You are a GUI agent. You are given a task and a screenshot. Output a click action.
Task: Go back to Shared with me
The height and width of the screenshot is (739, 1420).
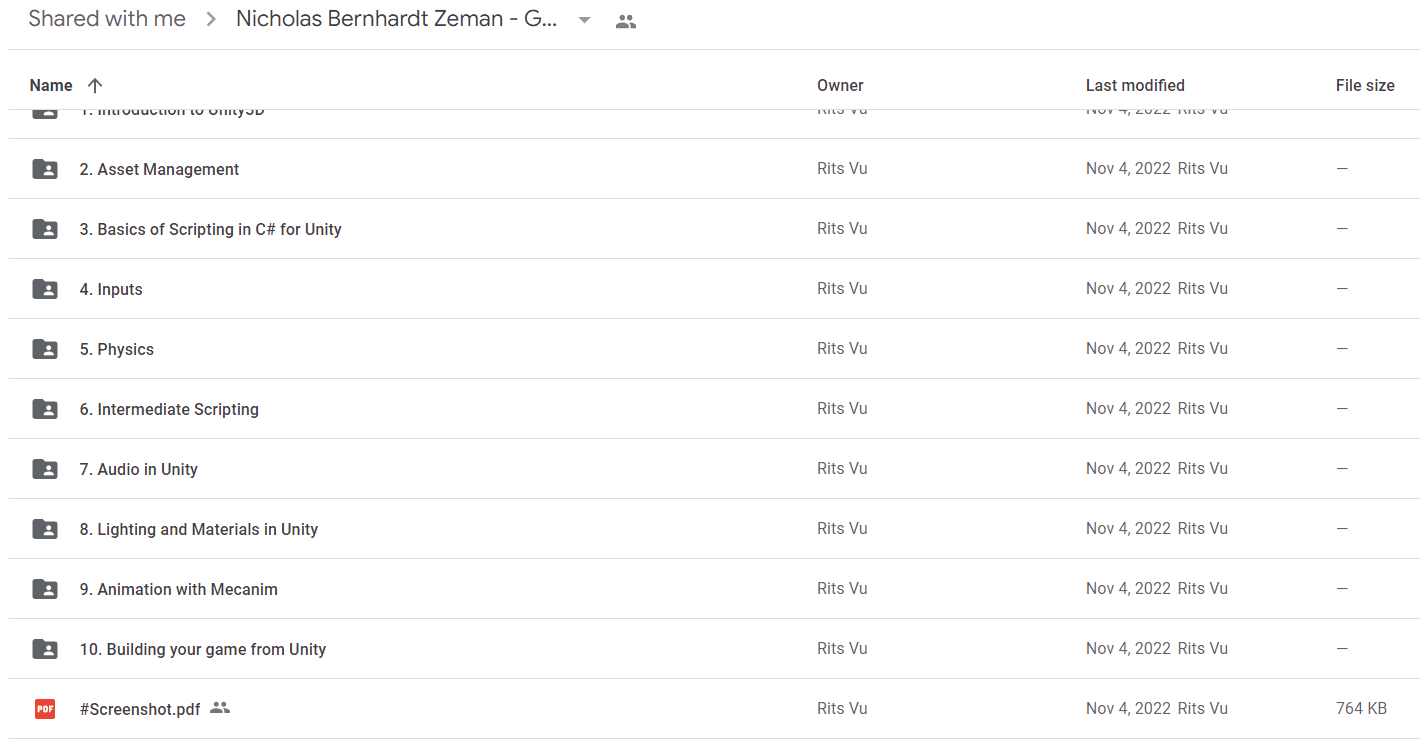tap(107, 19)
